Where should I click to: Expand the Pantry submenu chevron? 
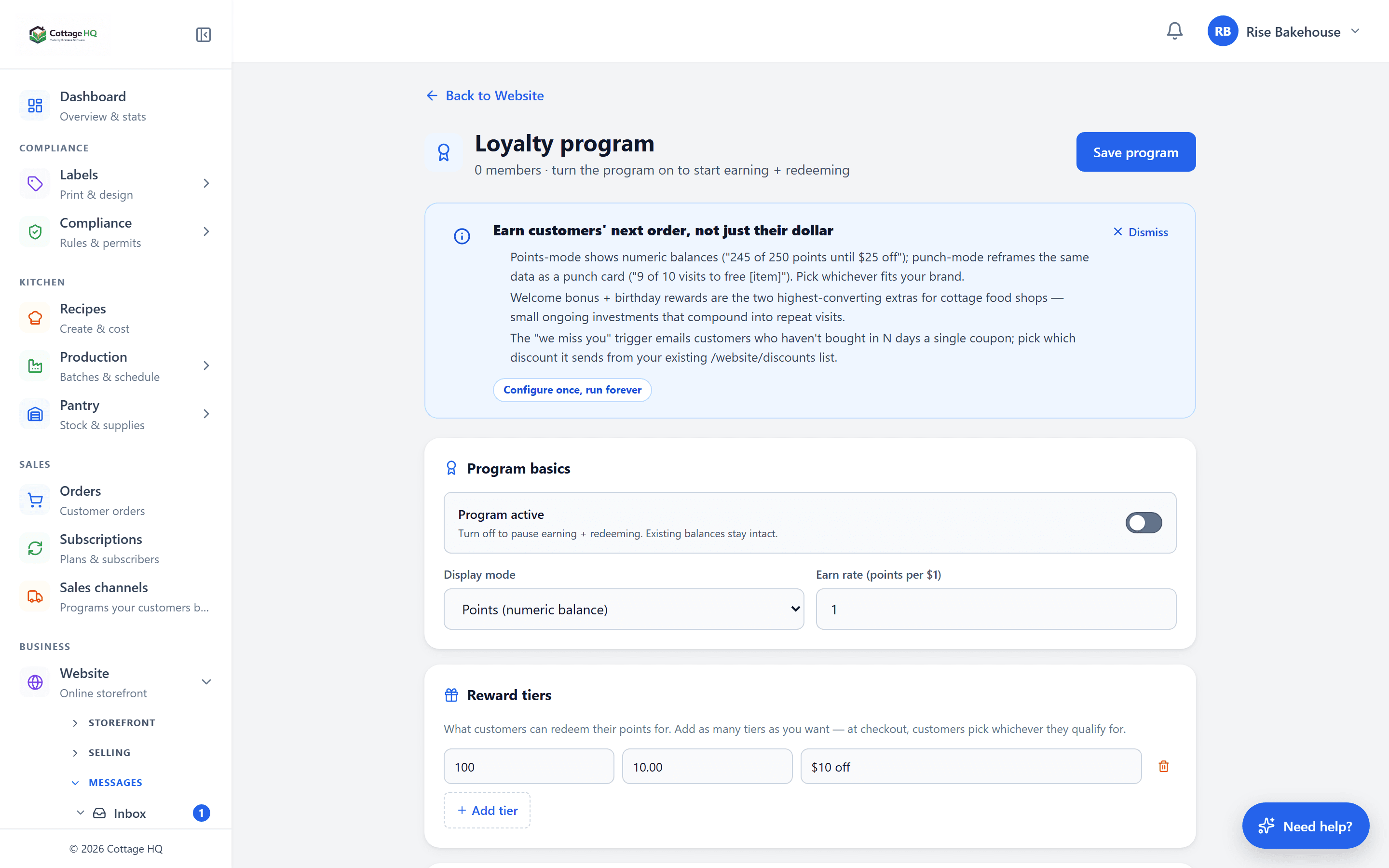click(x=206, y=415)
